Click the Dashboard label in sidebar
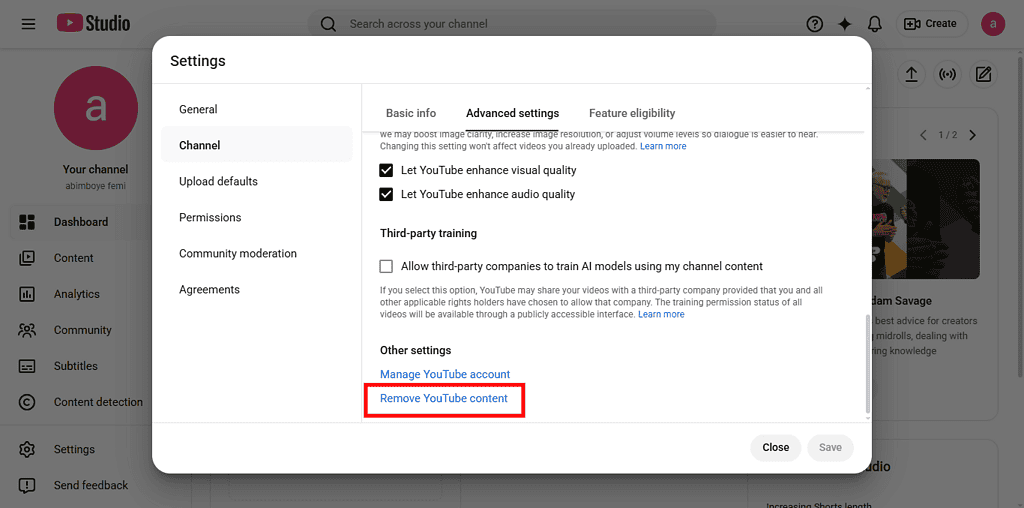Image resolution: width=1024 pixels, height=508 pixels. point(81,222)
